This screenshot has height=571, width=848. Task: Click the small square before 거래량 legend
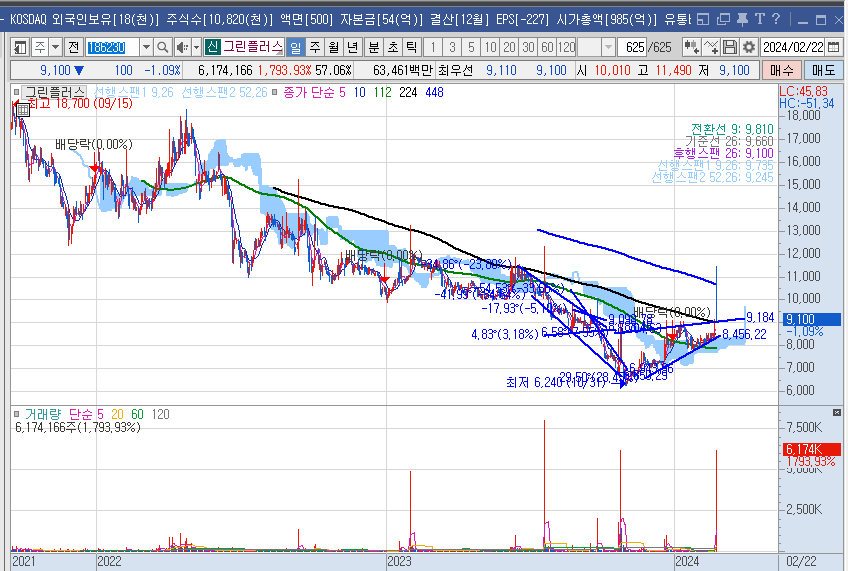tap(17, 415)
